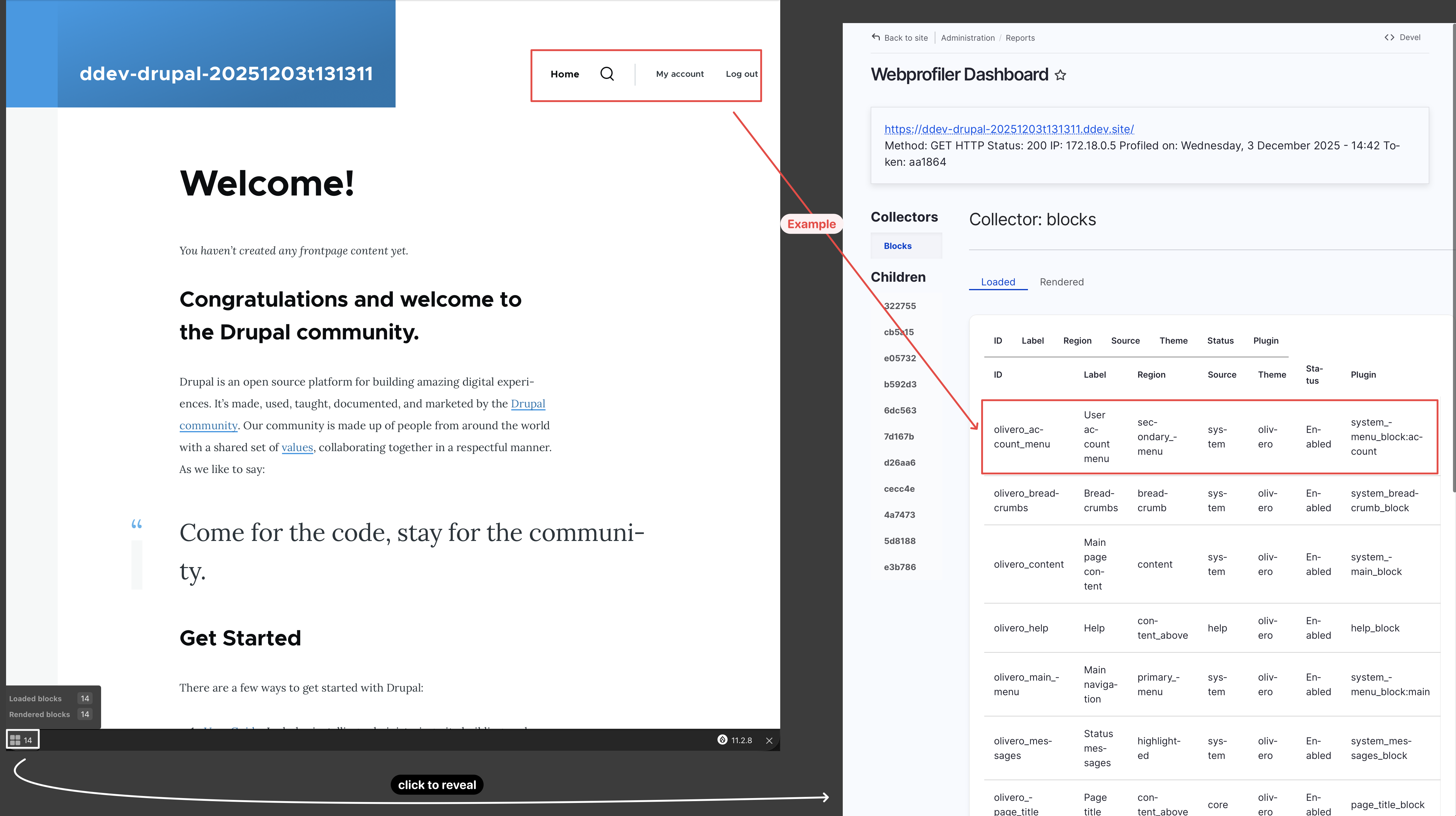Open the Blocks collector
Screen dimensions: 1456x816
coord(898,246)
